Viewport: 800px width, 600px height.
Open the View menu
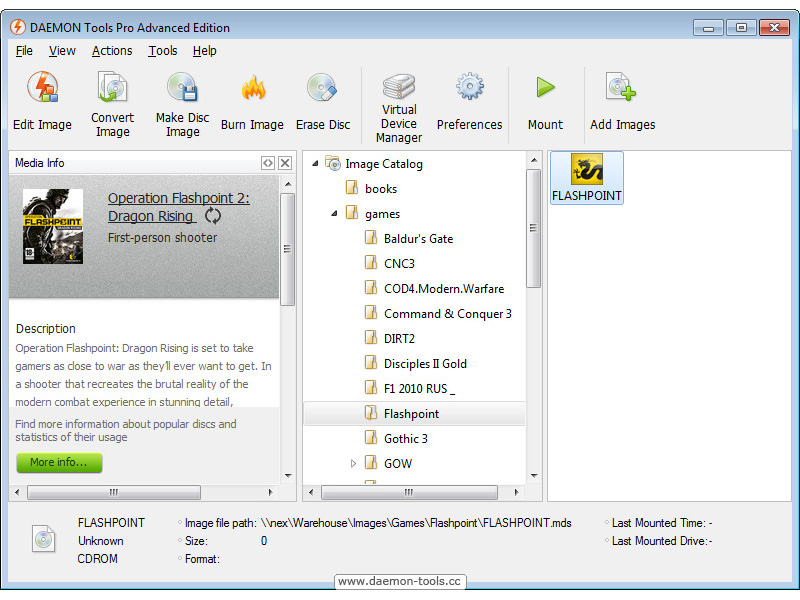click(x=62, y=51)
